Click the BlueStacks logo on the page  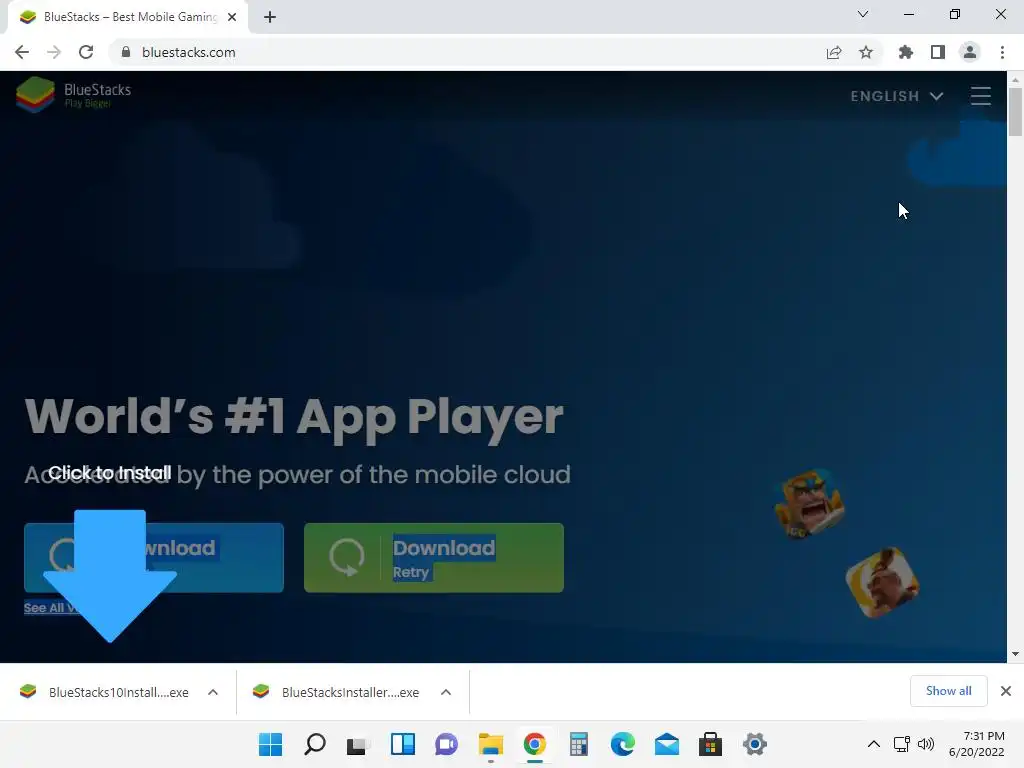tap(74, 95)
